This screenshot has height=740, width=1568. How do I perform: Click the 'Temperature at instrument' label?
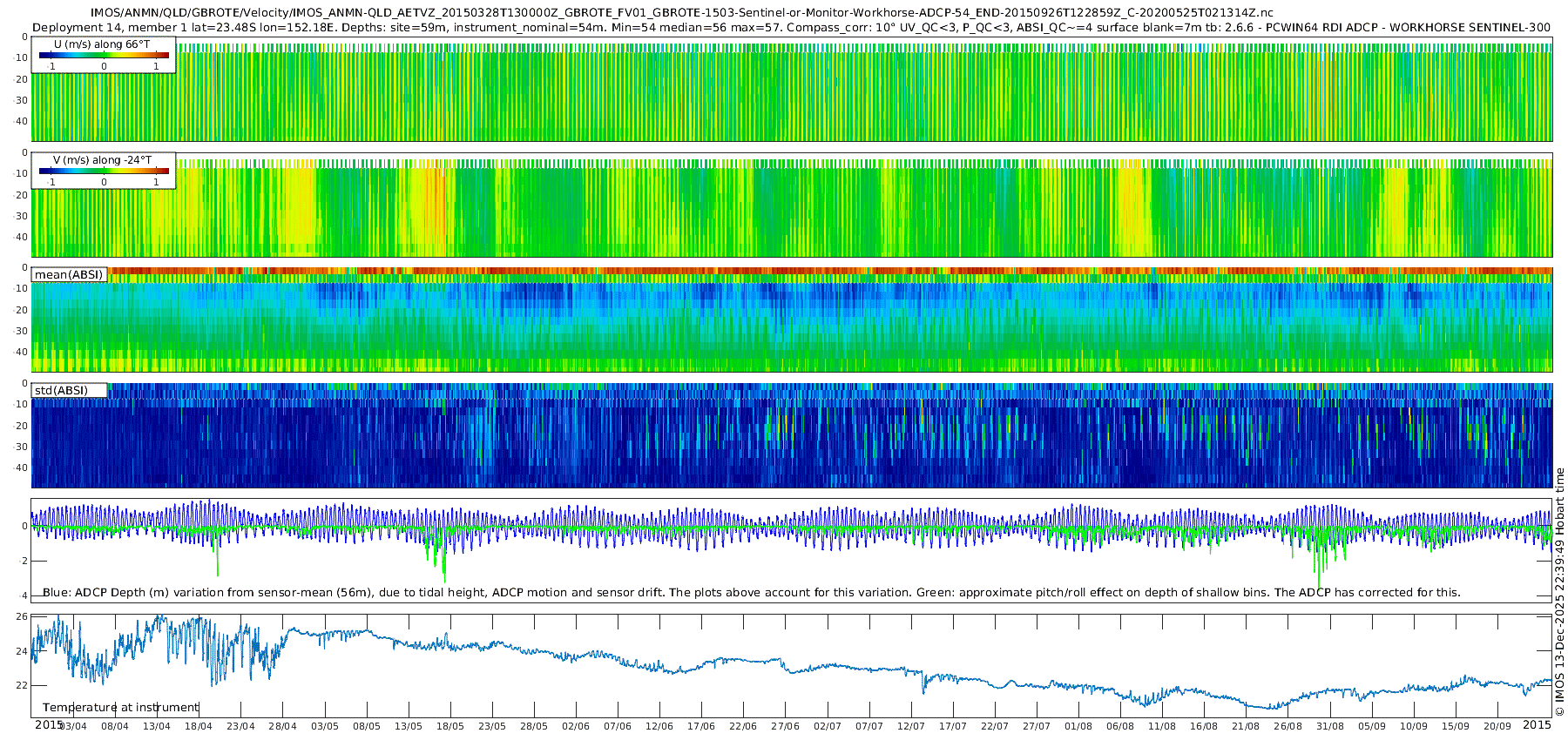tap(121, 708)
